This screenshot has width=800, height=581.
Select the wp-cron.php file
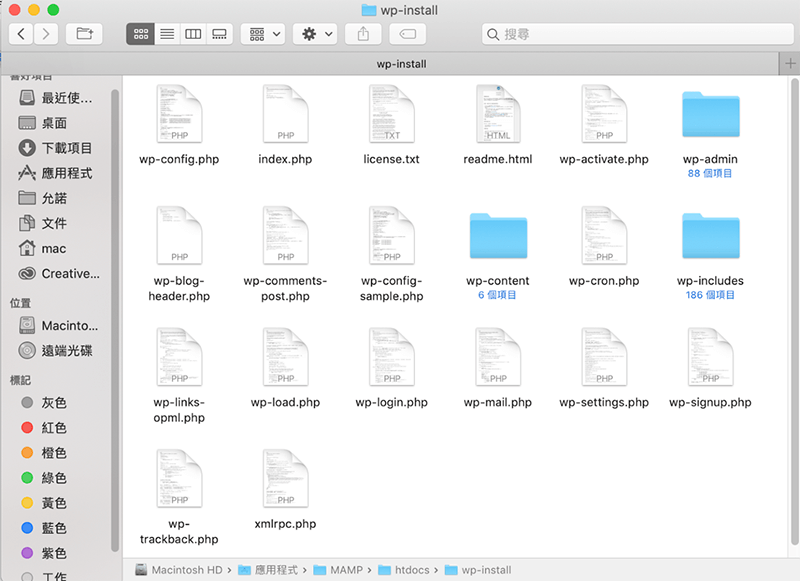click(x=604, y=247)
